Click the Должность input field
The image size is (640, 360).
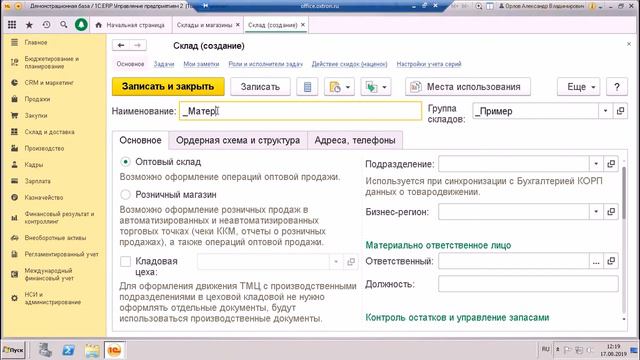pos(528,284)
